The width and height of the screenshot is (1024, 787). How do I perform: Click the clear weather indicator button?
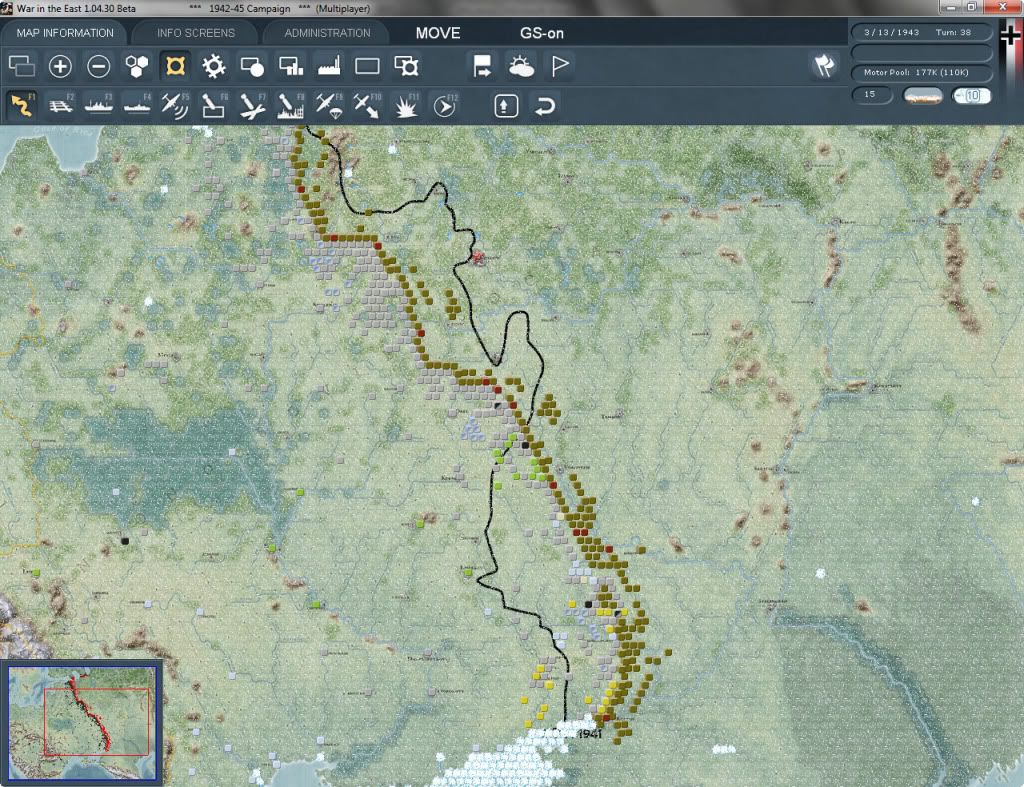point(922,96)
